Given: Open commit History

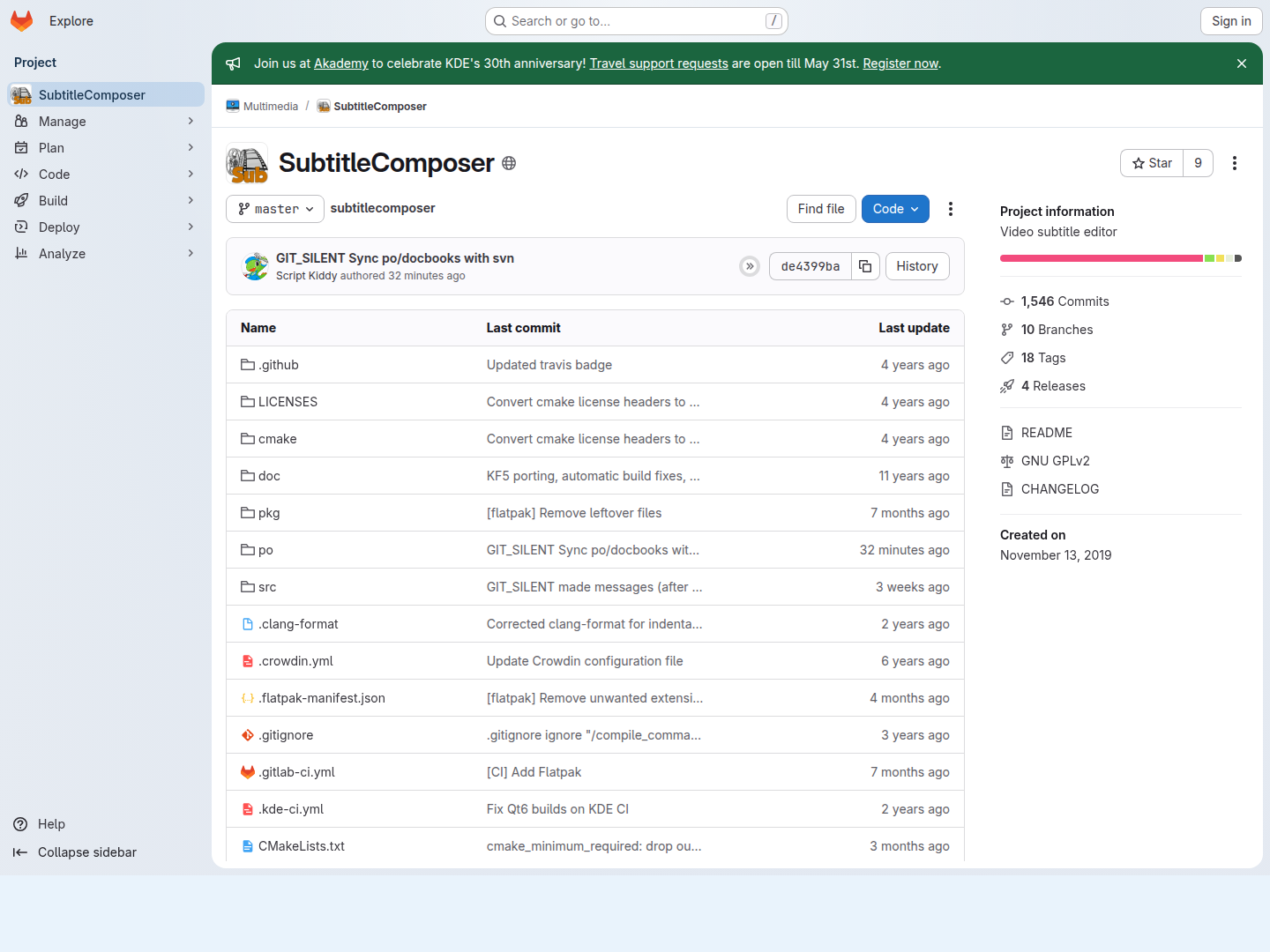Looking at the screenshot, I should pos(917,266).
